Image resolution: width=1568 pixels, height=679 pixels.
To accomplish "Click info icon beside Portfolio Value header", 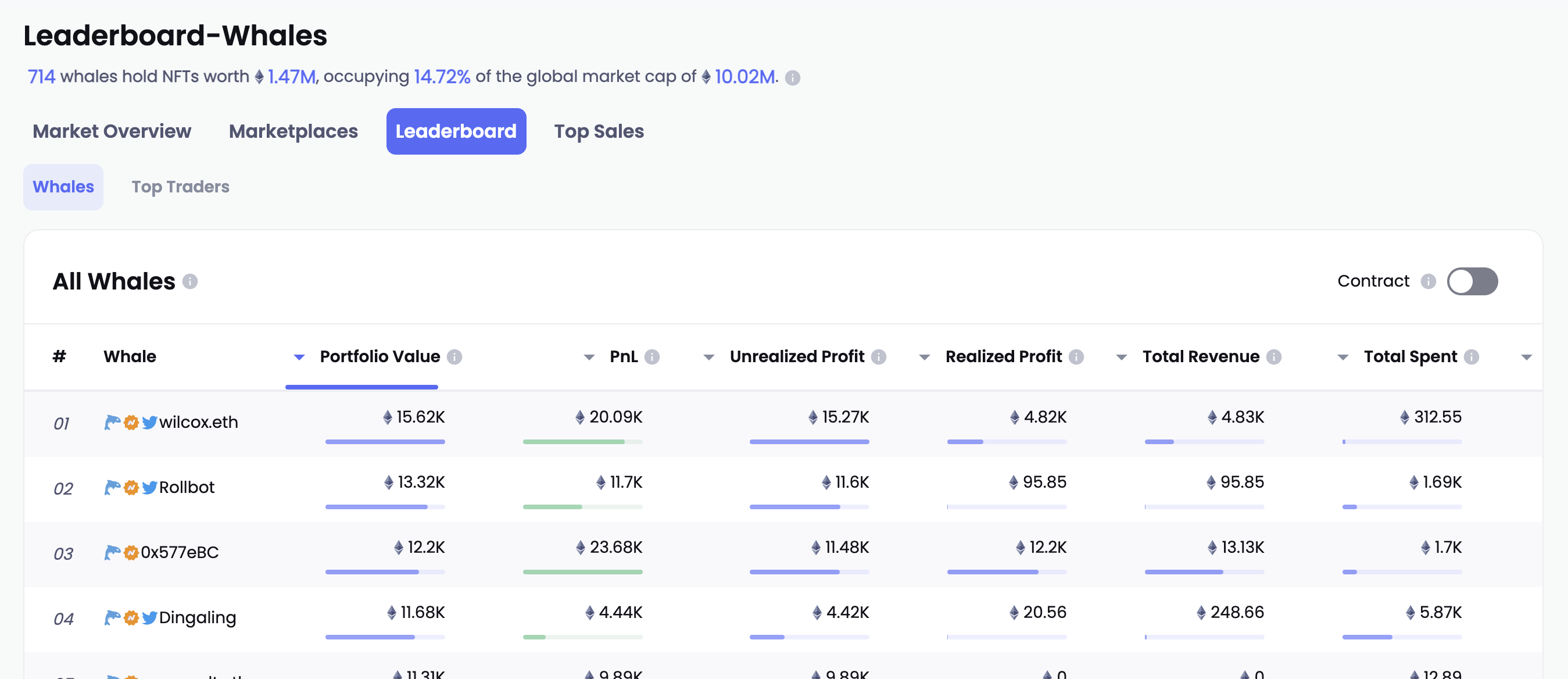I will pos(454,357).
